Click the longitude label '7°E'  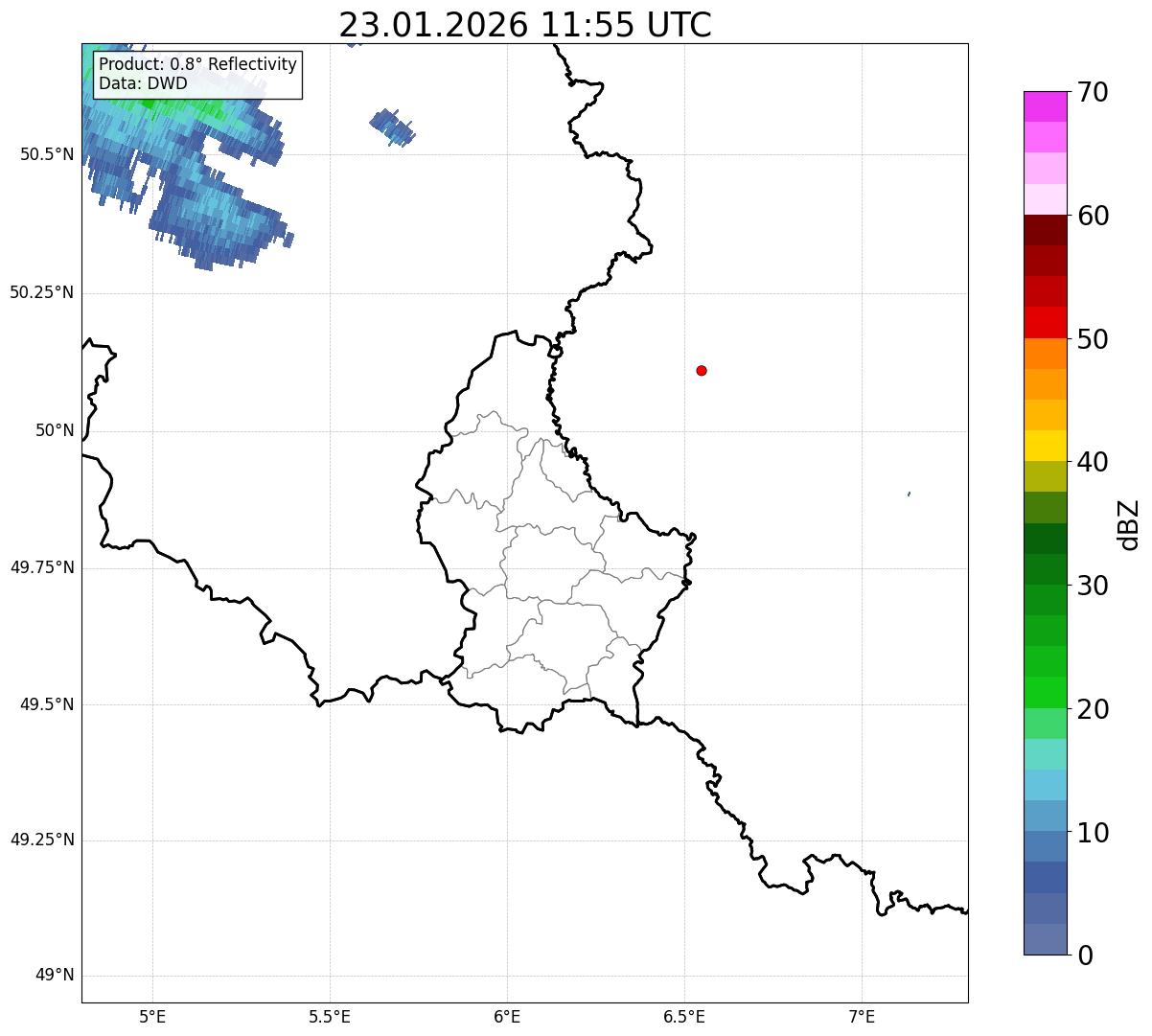coord(862,1016)
